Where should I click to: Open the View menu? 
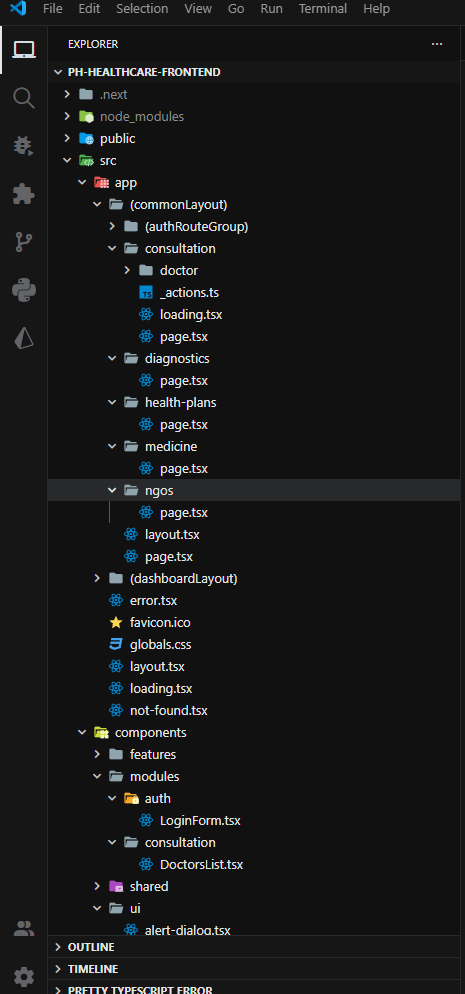pos(198,9)
